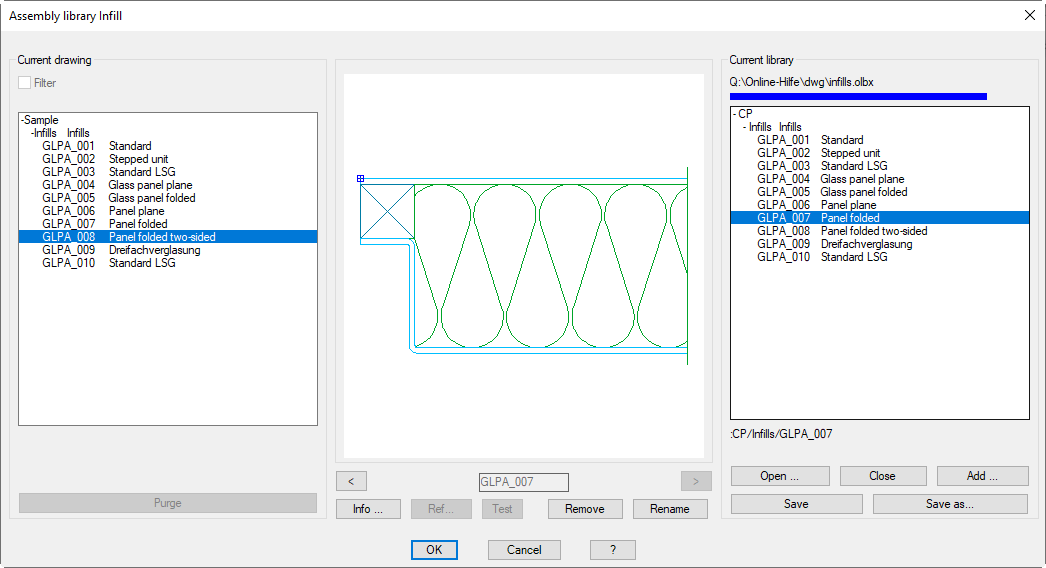Open the Info dialog
The width and height of the screenshot is (1046, 568).
click(x=368, y=509)
